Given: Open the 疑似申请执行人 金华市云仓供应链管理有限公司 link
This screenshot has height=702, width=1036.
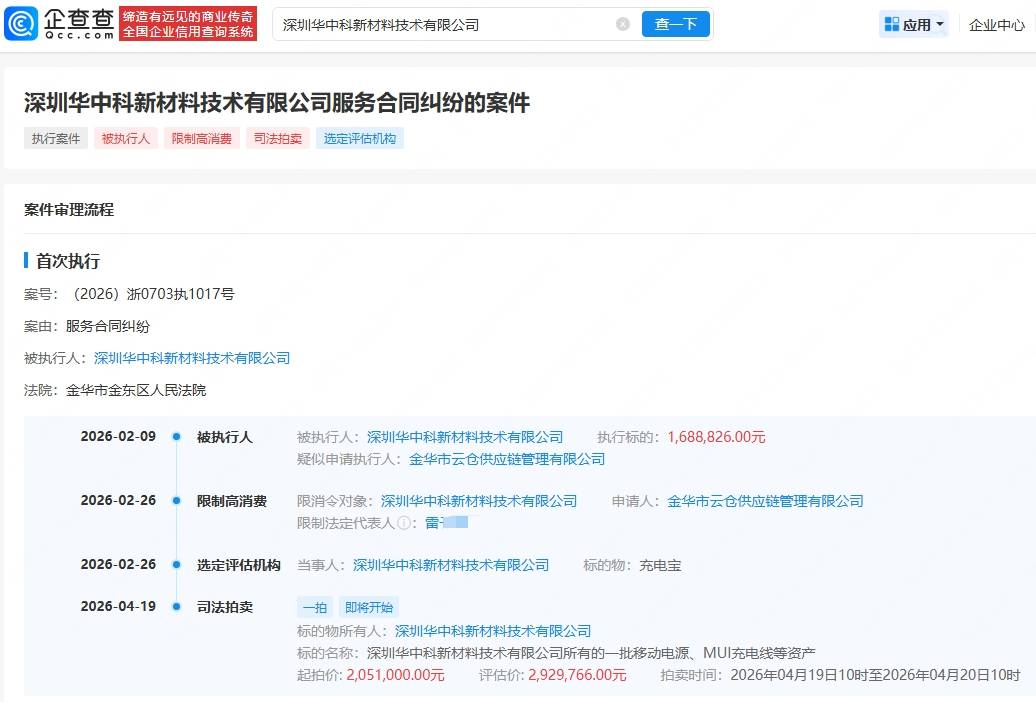Looking at the screenshot, I should point(507,459).
